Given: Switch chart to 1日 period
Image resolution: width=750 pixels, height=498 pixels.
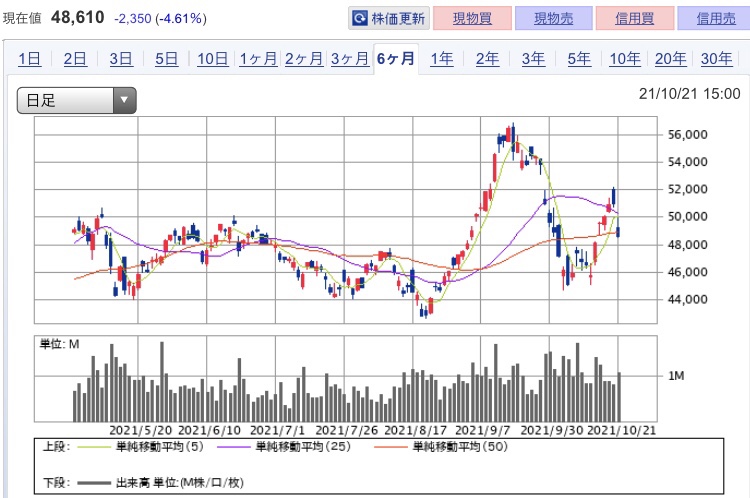Looking at the screenshot, I should click(29, 59).
